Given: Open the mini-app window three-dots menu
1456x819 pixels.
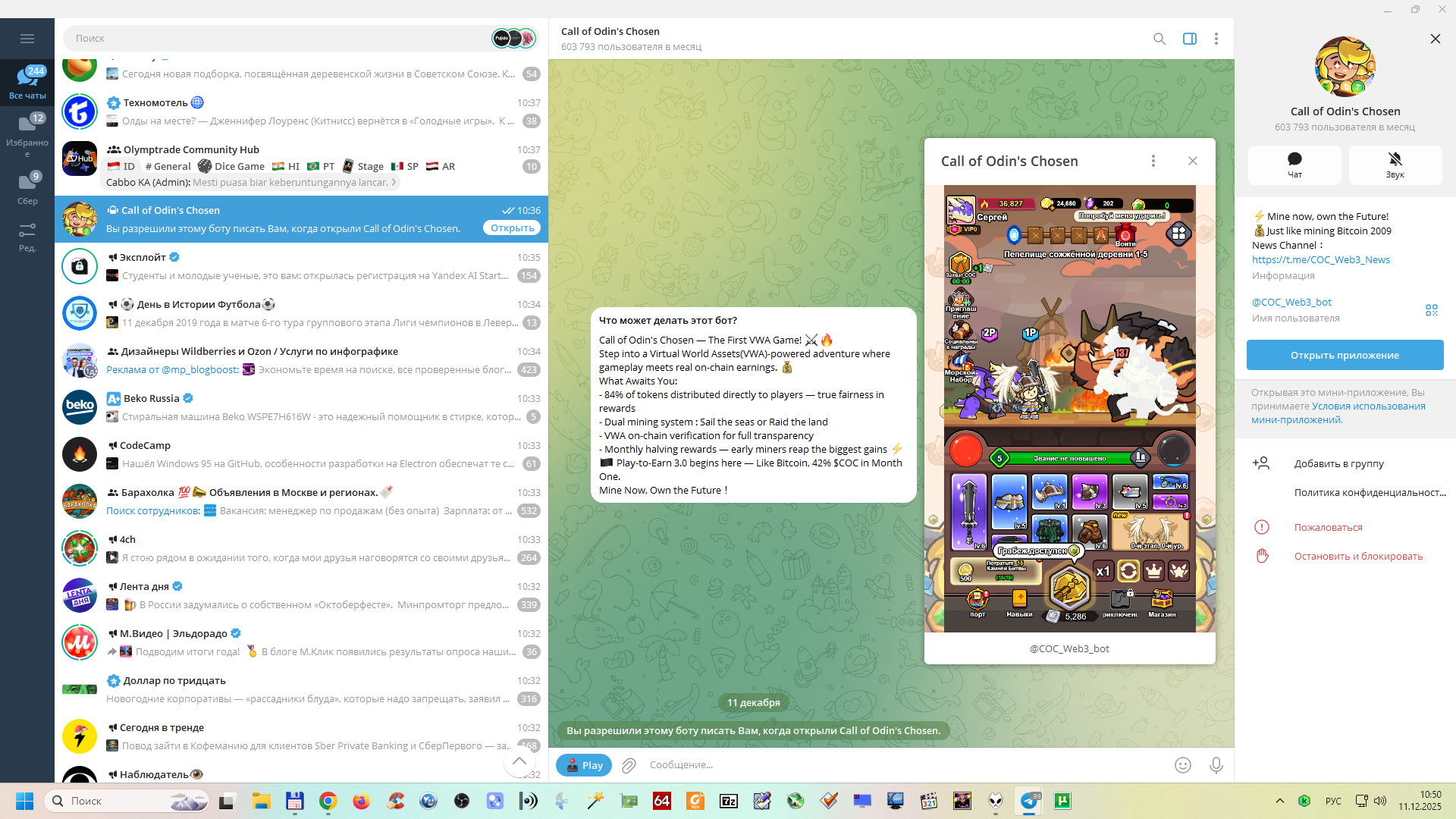Looking at the screenshot, I should (1153, 161).
